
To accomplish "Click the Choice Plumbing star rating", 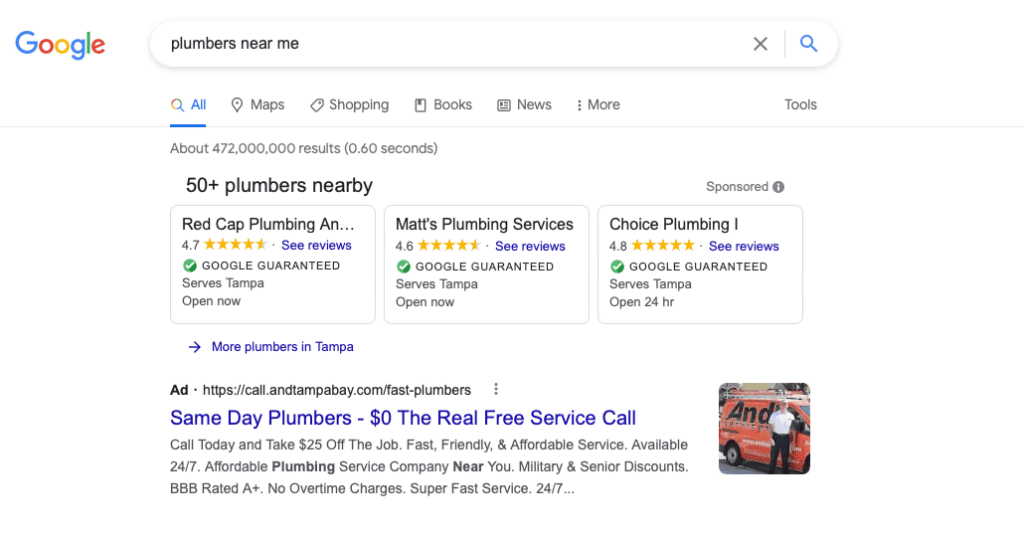I will [x=663, y=246].
